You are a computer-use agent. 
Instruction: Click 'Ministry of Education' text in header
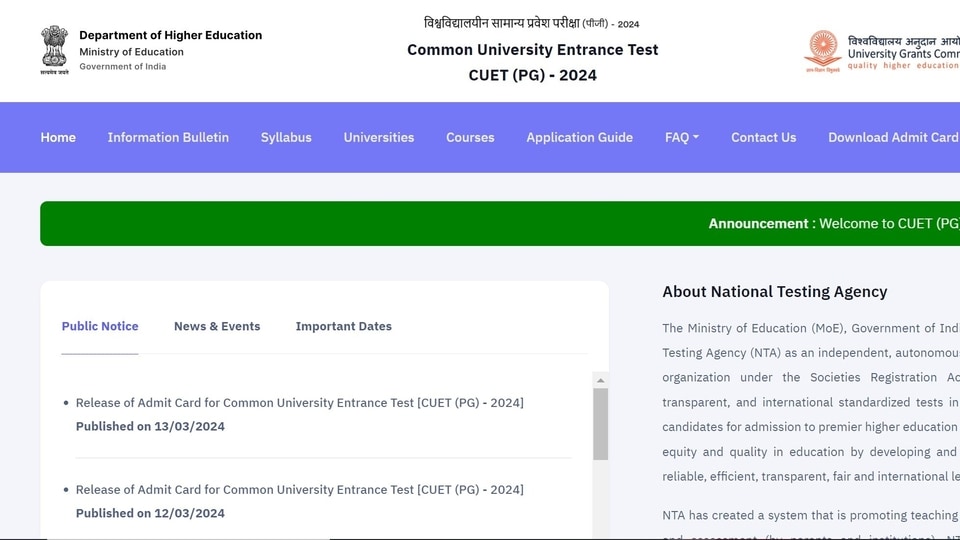pos(131,52)
